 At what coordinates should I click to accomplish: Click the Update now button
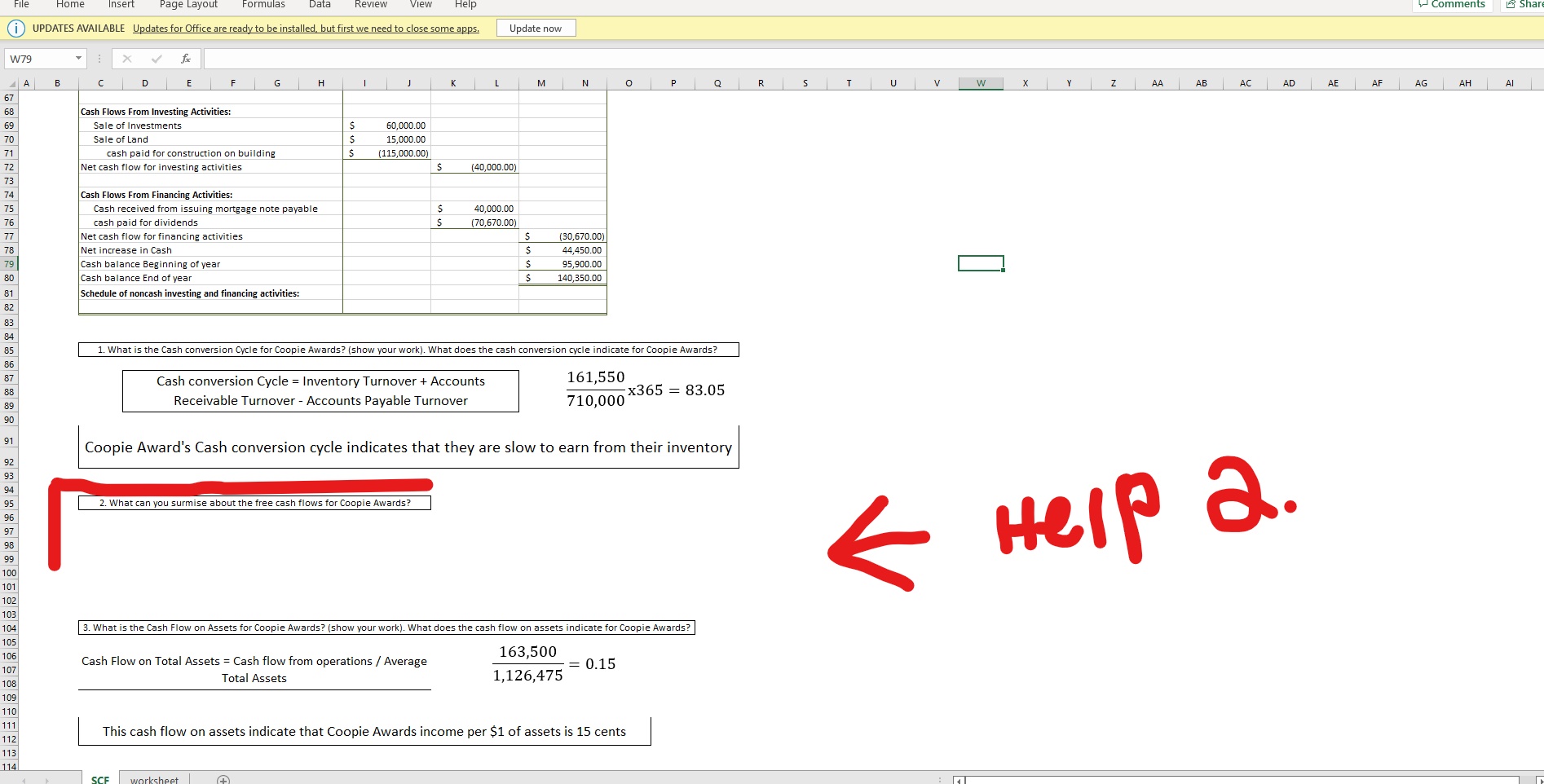point(536,29)
